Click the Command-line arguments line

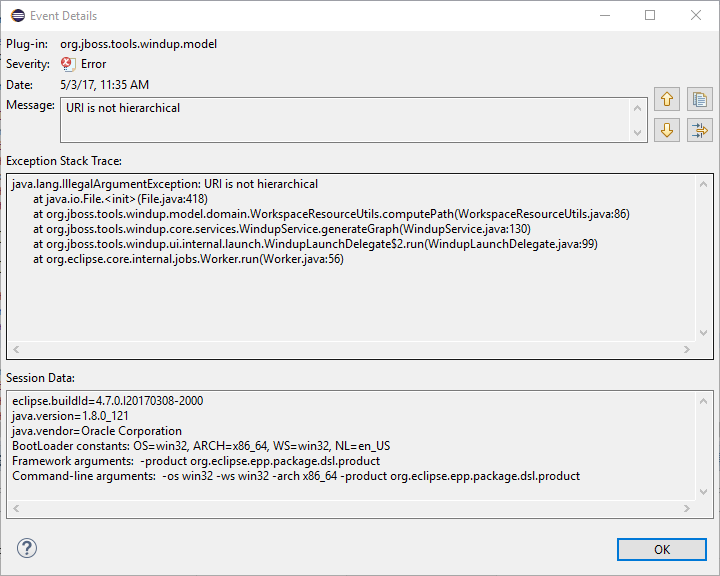coord(296,476)
